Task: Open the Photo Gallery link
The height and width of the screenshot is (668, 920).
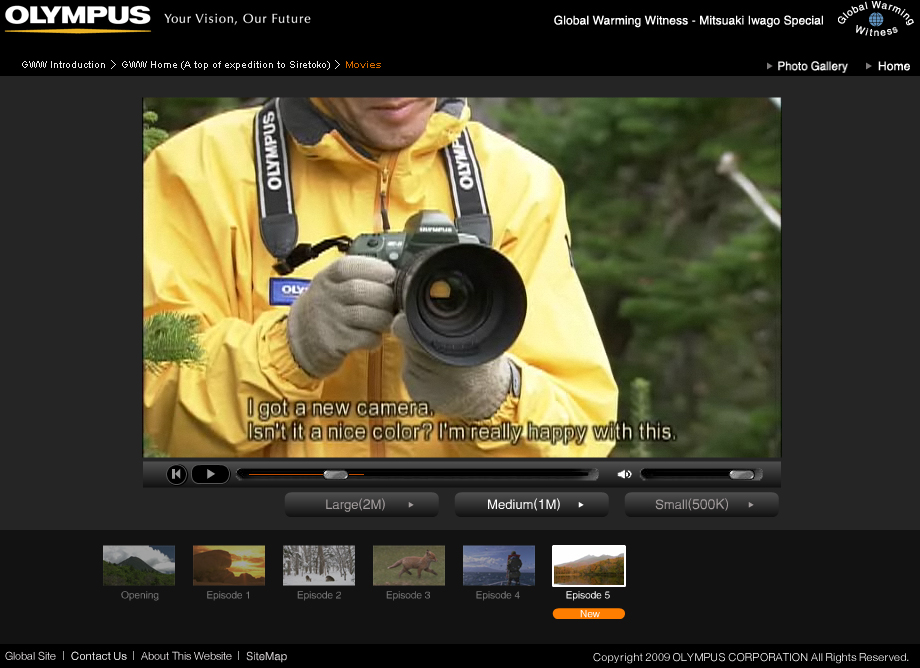Action: [812, 66]
